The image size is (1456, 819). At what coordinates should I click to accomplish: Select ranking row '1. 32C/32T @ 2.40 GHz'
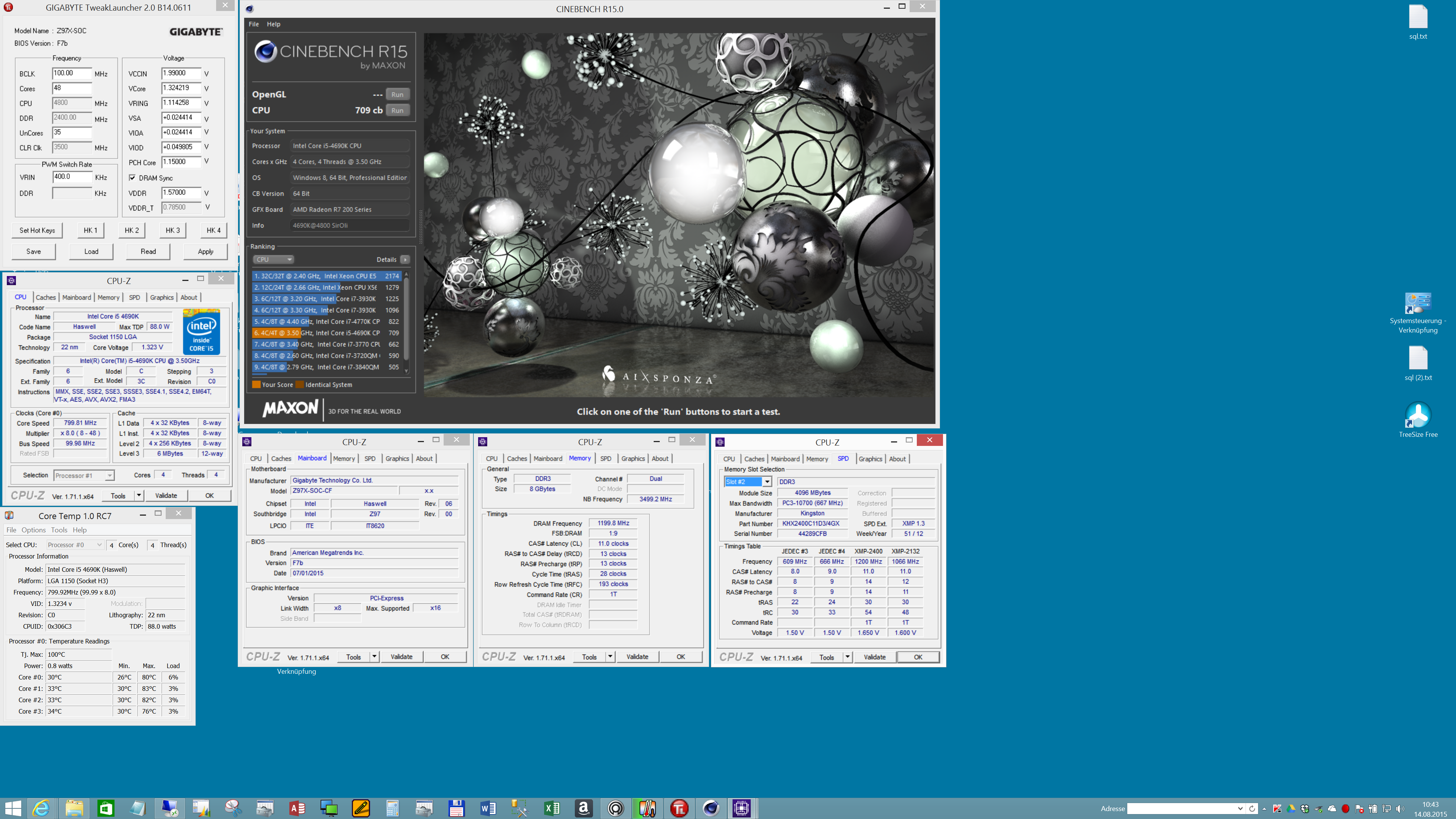coord(327,276)
